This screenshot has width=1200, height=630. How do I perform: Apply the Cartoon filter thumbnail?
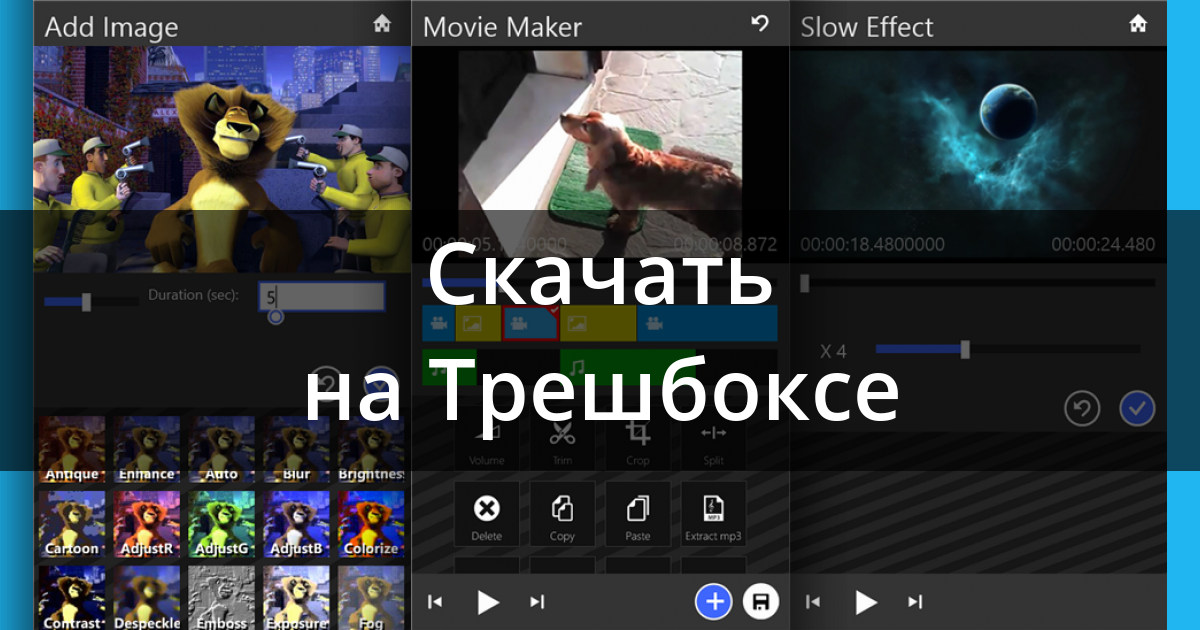pos(72,524)
